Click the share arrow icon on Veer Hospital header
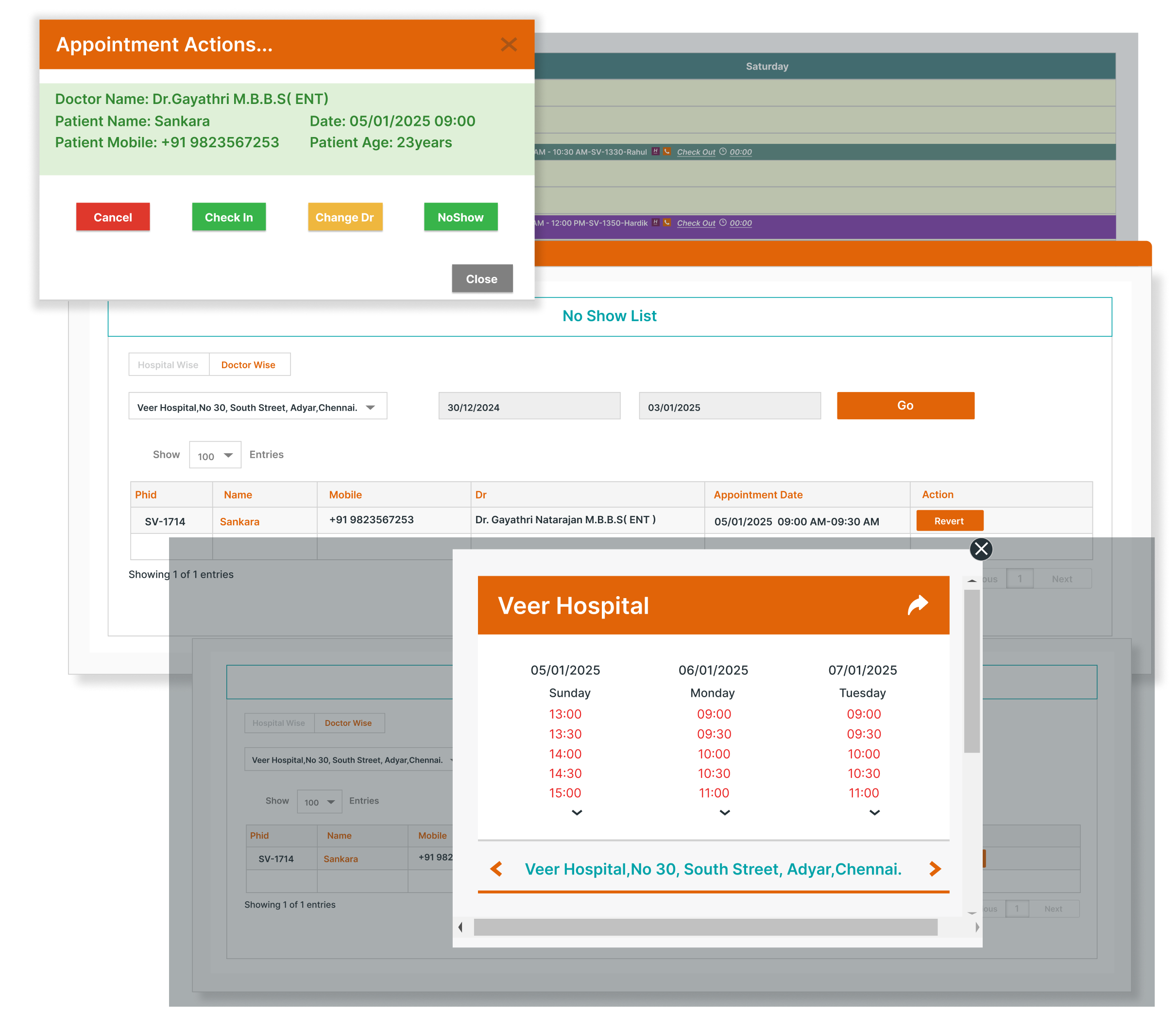Viewport: 1176px width, 1030px height. coord(918,605)
